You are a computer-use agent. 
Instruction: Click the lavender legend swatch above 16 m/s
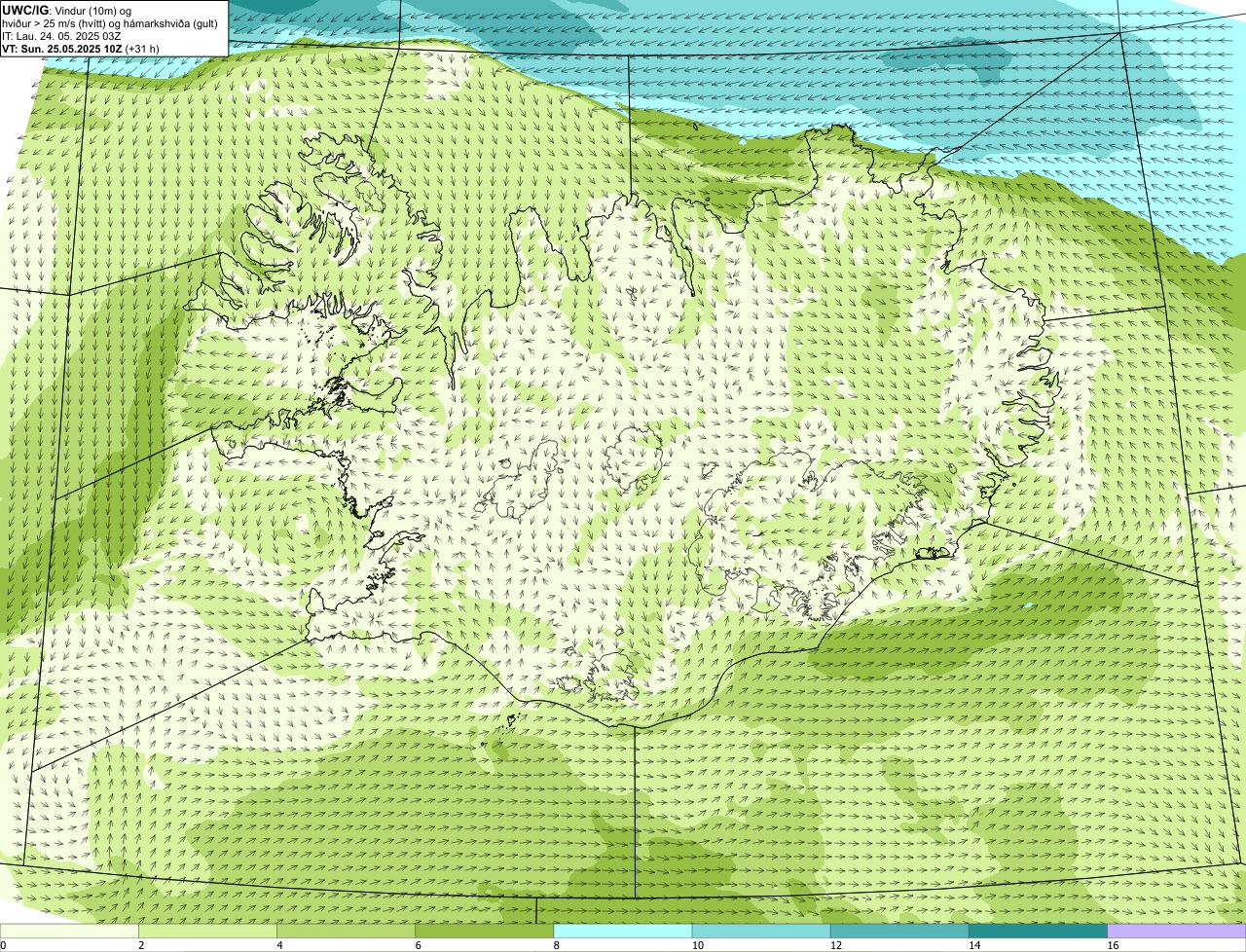pyautogui.click(x=1176, y=932)
